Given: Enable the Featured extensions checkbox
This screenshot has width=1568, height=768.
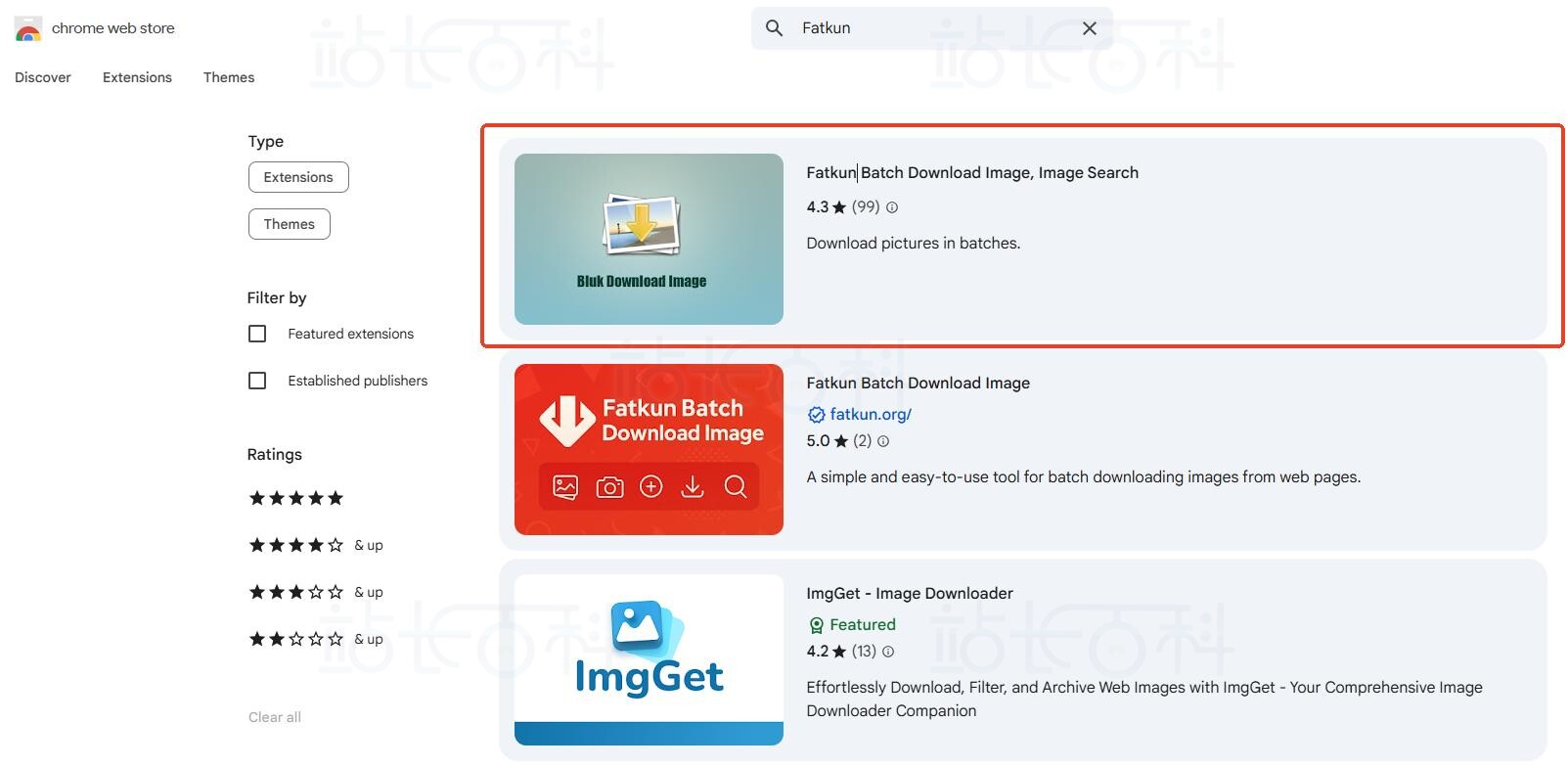Looking at the screenshot, I should click(257, 334).
